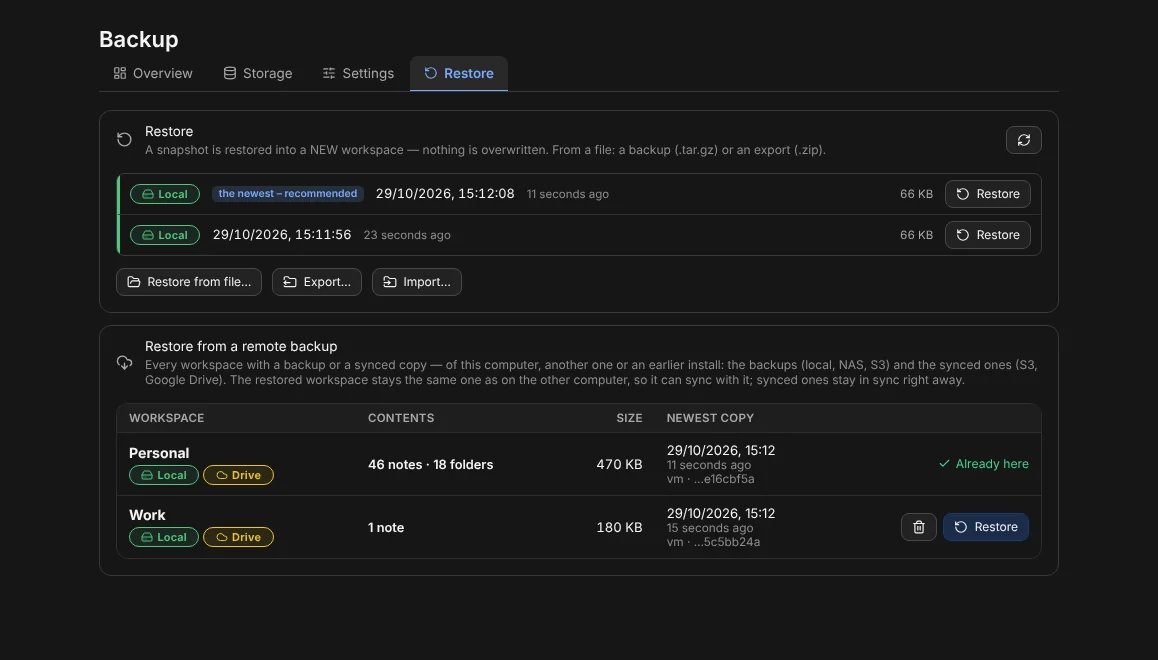The image size is (1158, 660).
Task: Select the Work workspace name
Action: pos(147,515)
